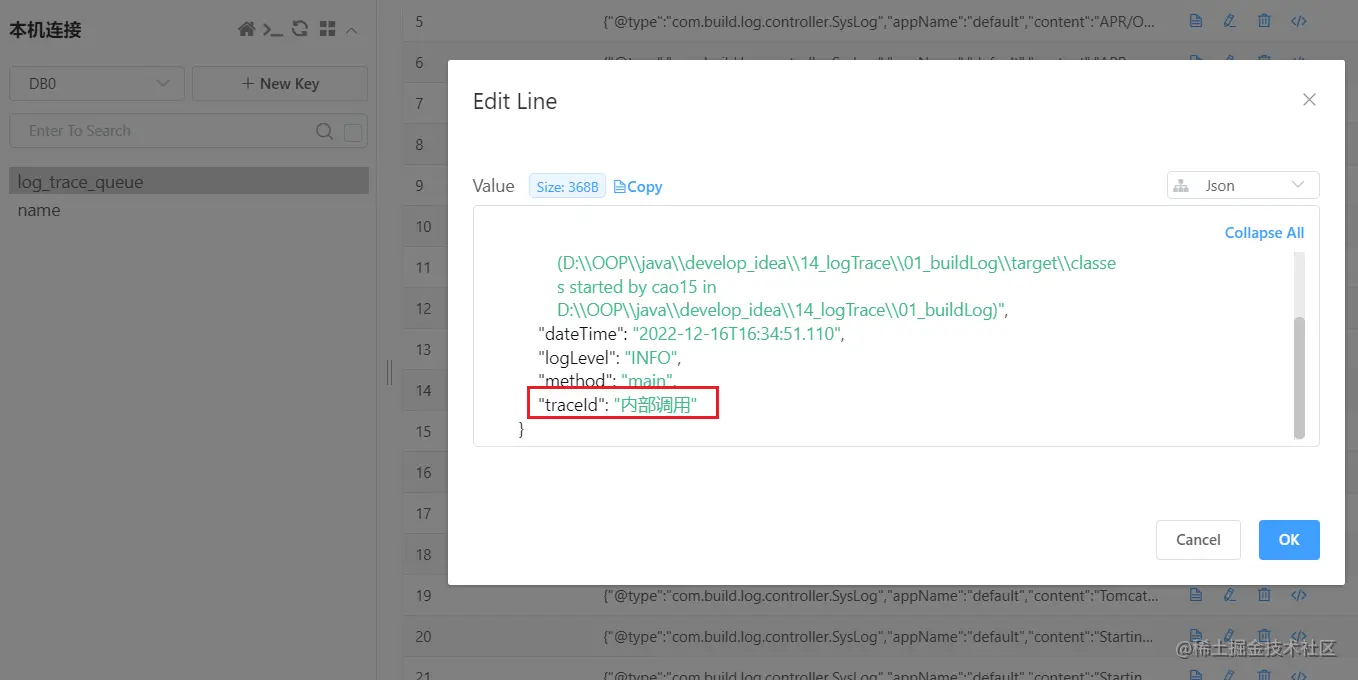Viewport: 1358px width, 680px height.
Task: Close the Edit Line dialog
Action: pyautogui.click(x=1309, y=100)
